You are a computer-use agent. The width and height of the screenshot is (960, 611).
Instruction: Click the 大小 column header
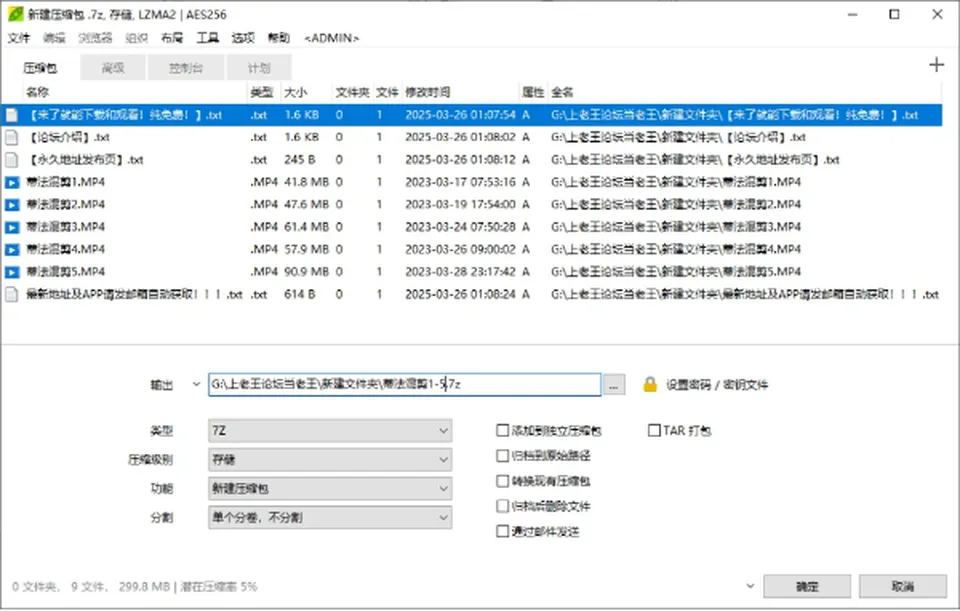point(295,92)
